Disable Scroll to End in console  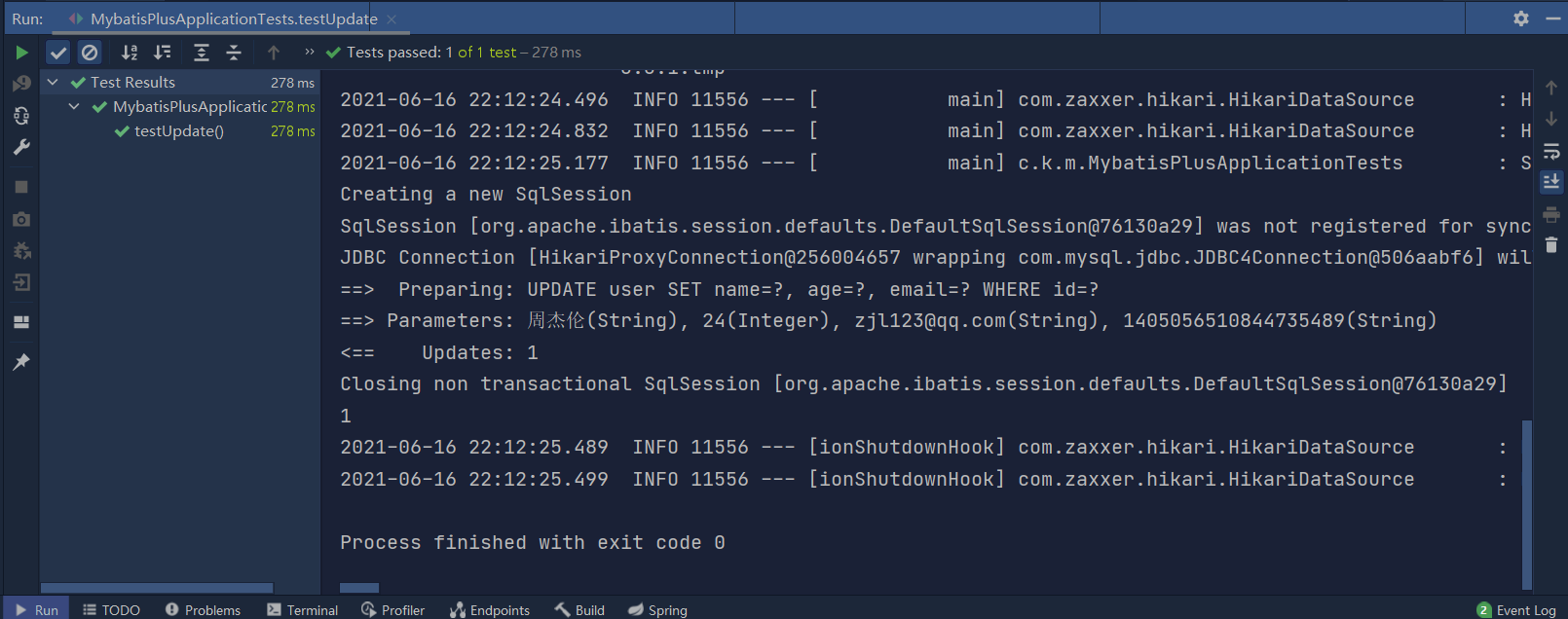[1550, 180]
